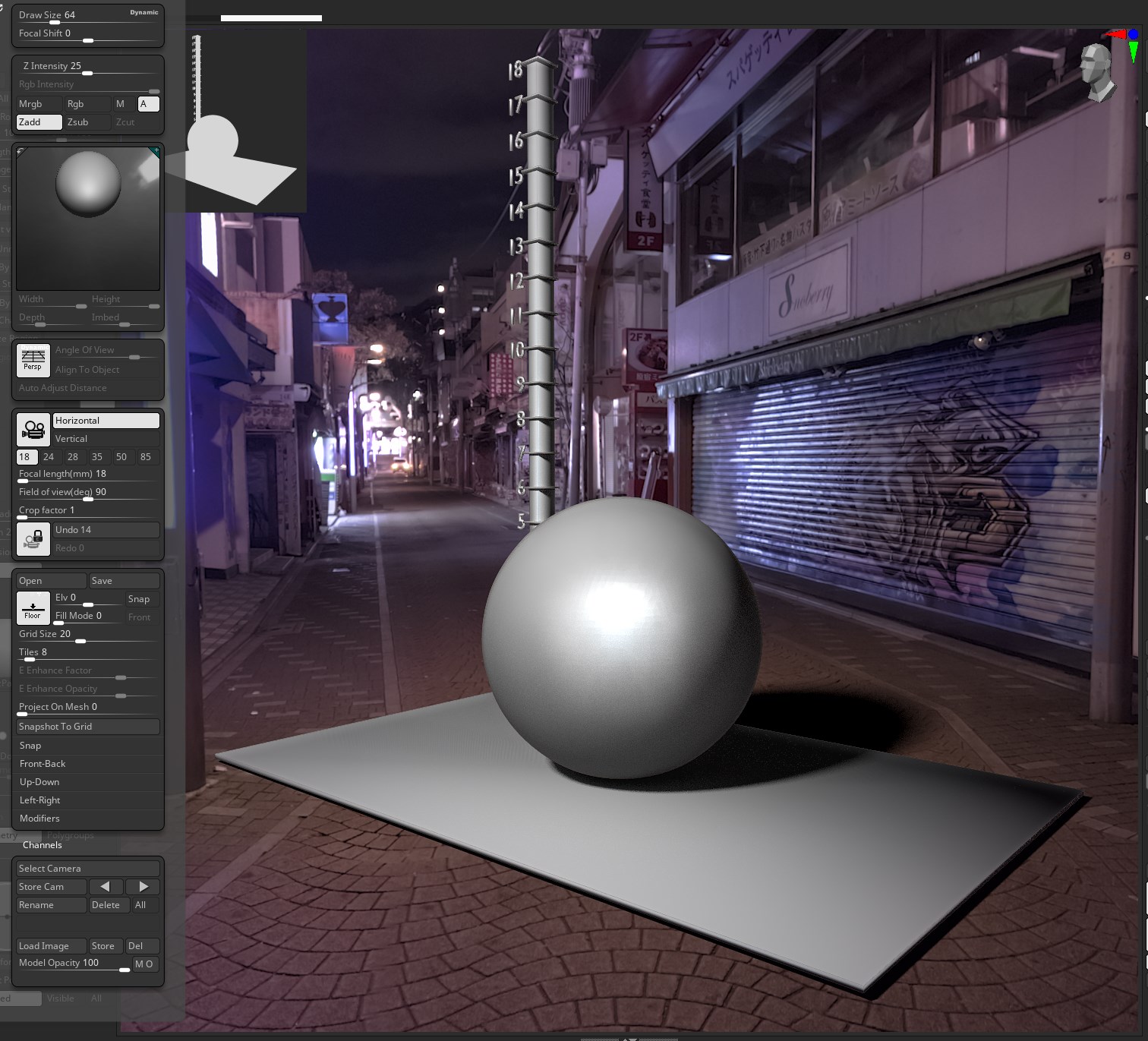This screenshot has height=1041, width=1148.
Task: Click the plus icon on the material preview
Action: tap(156, 151)
